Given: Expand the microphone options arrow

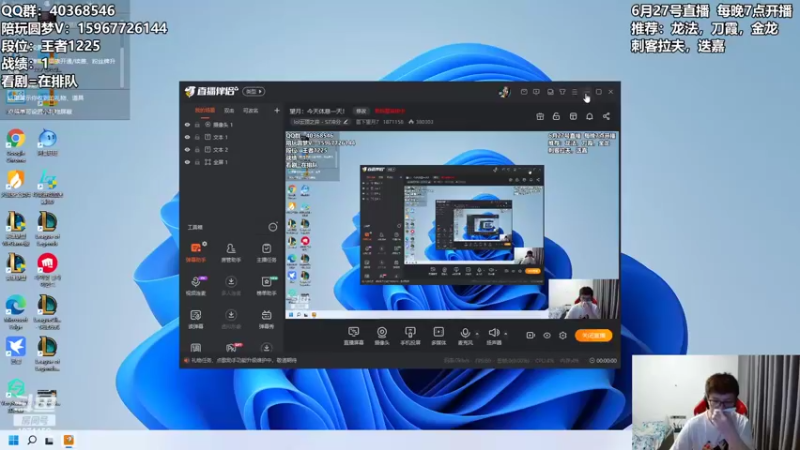Looking at the screenshot, I should click(x=477, y=334).
